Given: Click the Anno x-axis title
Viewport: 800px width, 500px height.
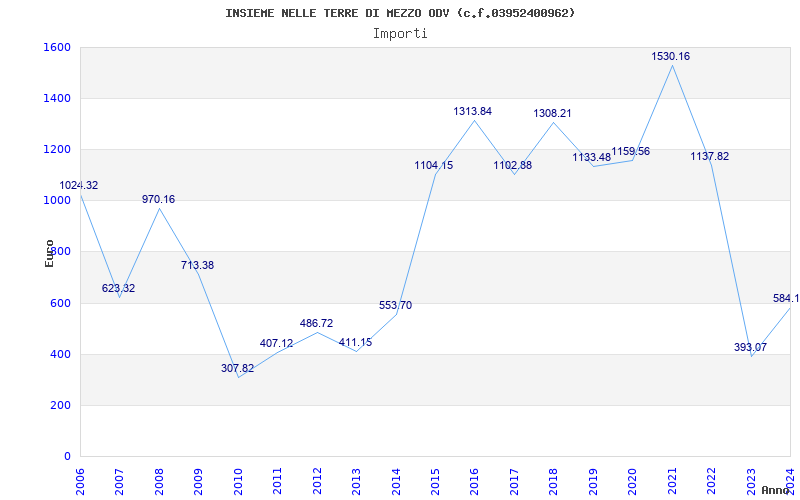Looking at the screenshot, I should (x=774, y=490).
